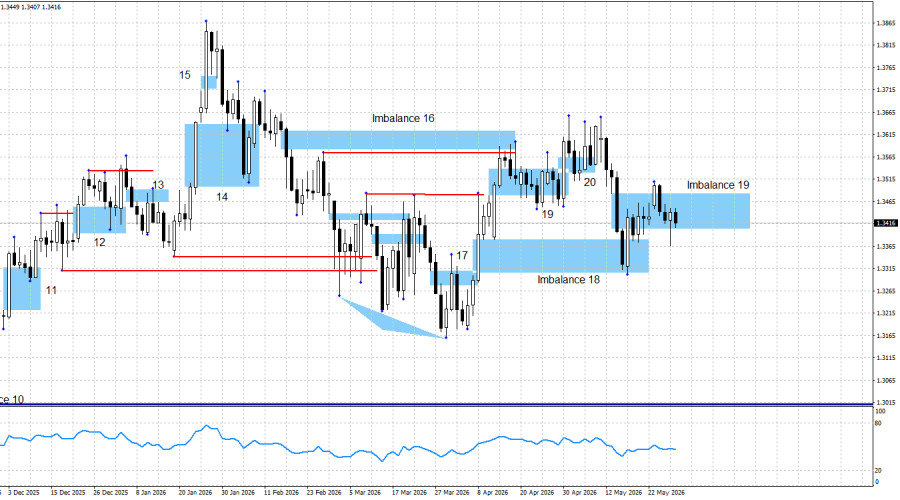Click the 1.3015 price axis label
900x500 pixels.
click(x=886, y=403)
